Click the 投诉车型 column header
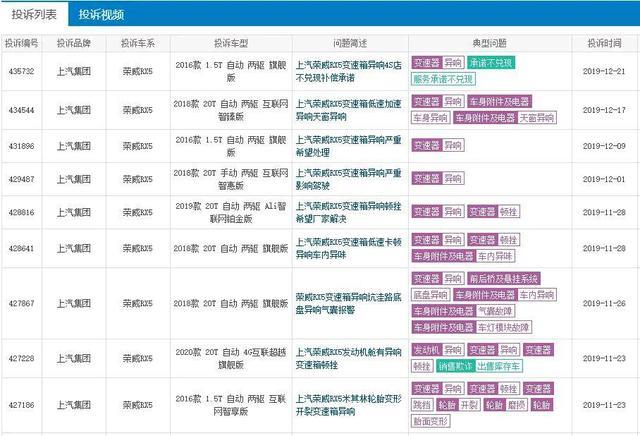 [231, 43]
